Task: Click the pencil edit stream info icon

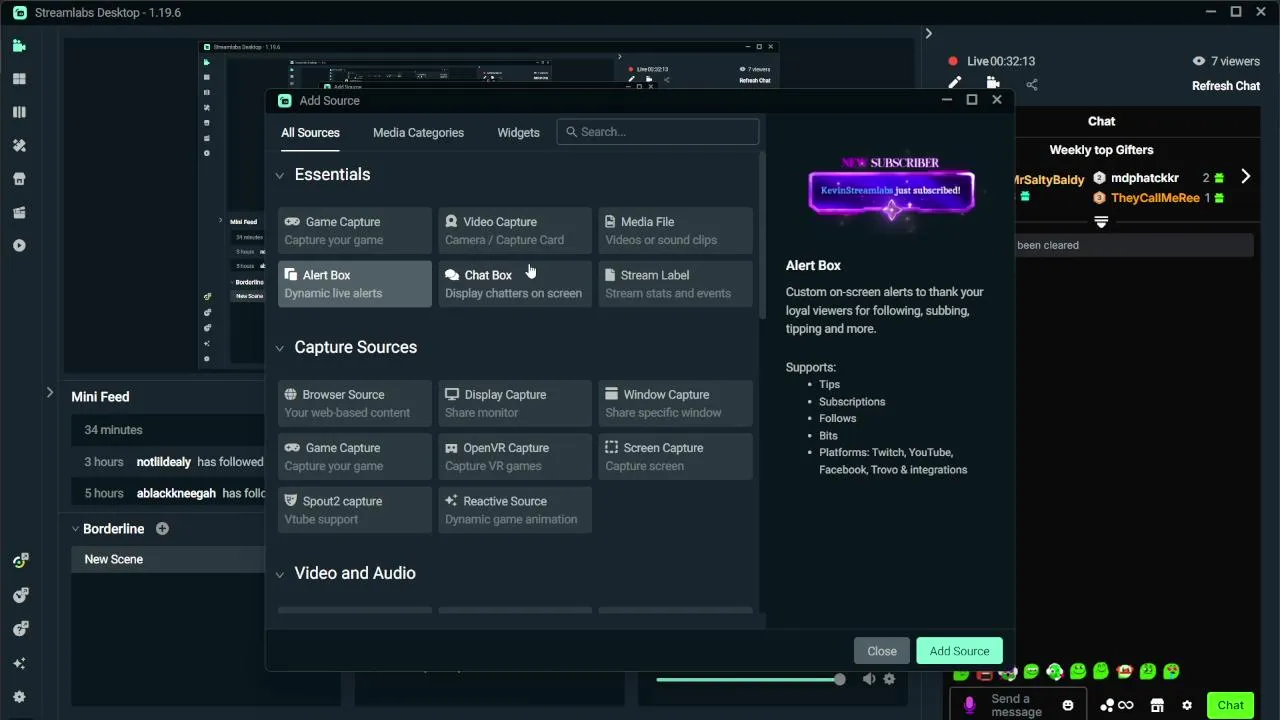Action: pyautogui.click(x=955, y=84)
